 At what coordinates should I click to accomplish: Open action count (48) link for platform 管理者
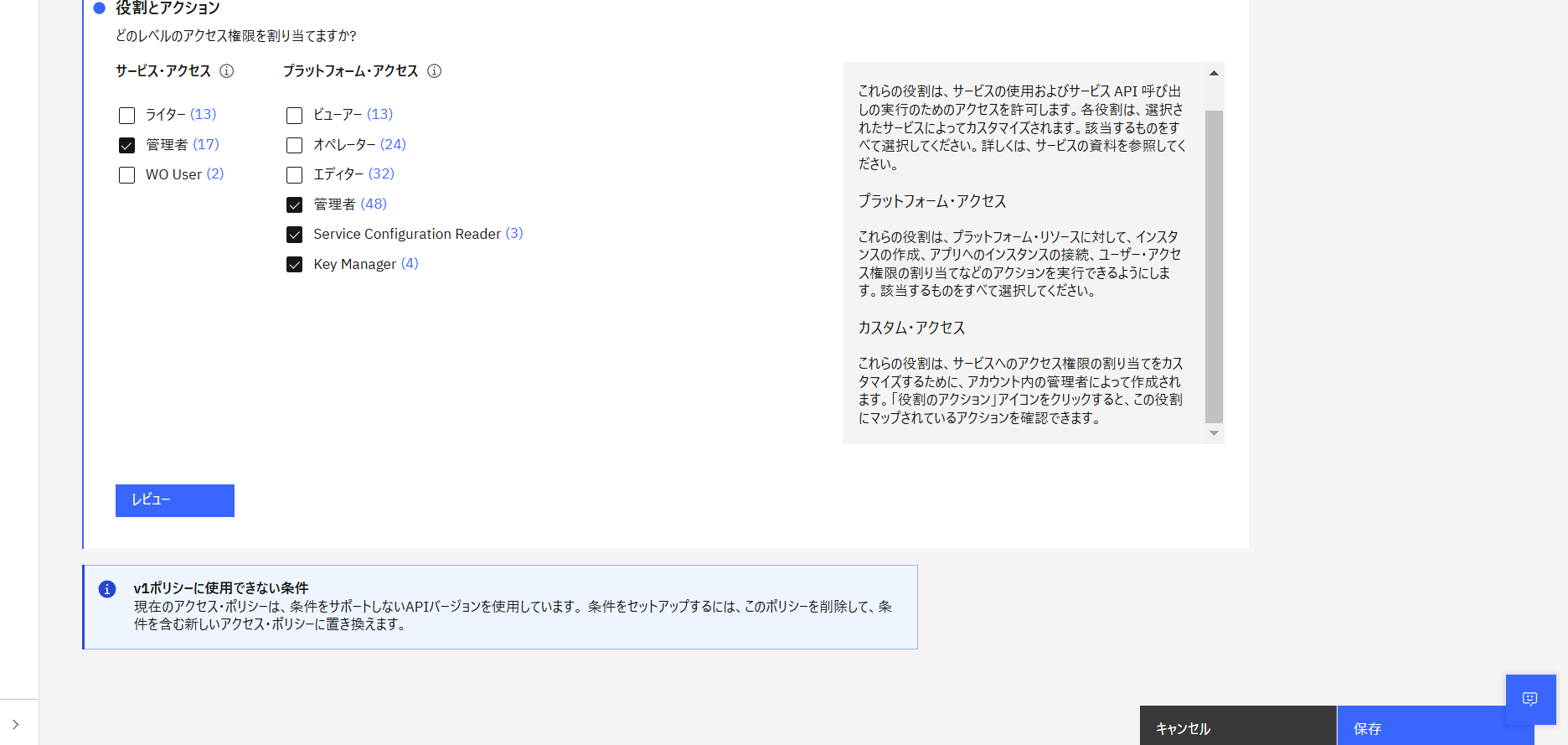(x=374, y=204)
